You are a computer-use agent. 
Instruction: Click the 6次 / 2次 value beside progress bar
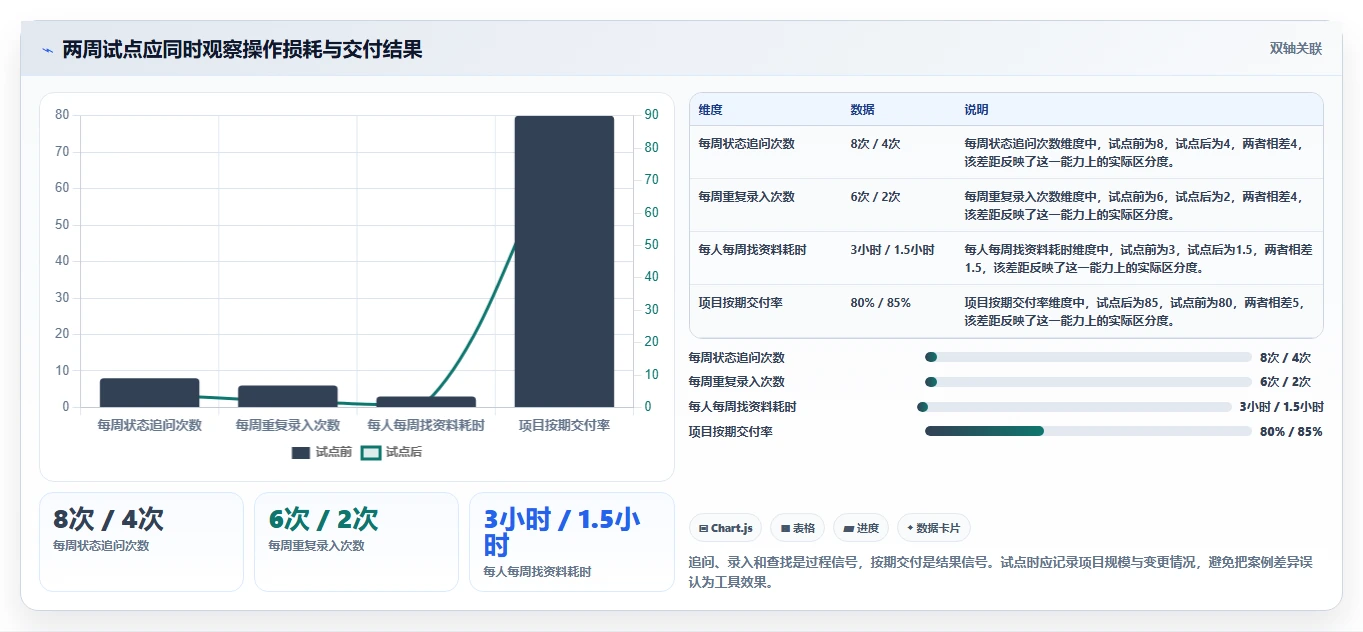point(1285,382)
